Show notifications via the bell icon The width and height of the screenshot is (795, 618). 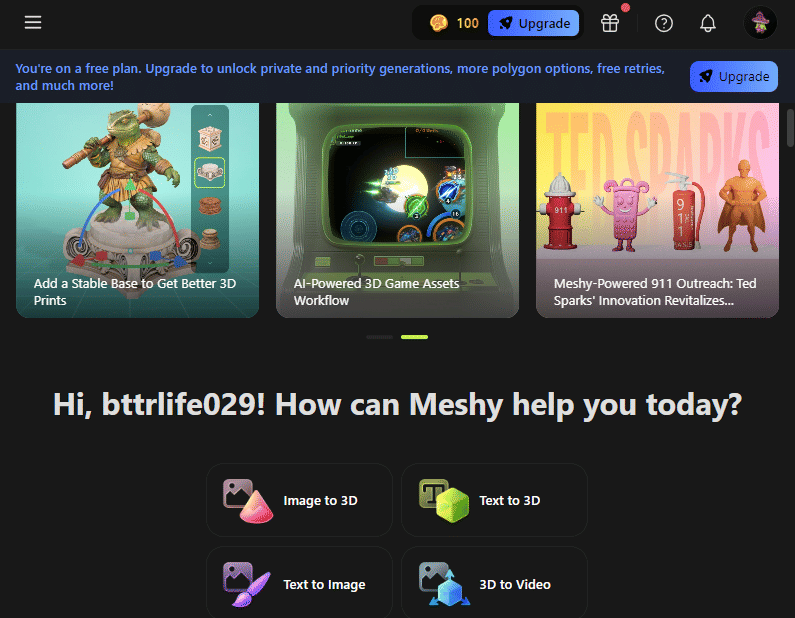708,23
